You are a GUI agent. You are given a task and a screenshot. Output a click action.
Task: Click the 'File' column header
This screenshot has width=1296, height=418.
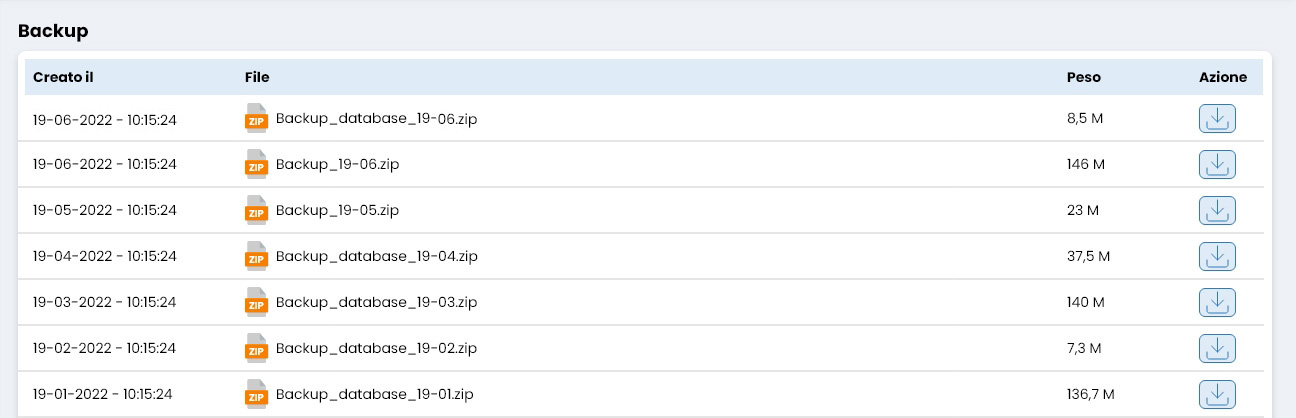[257, 77]
